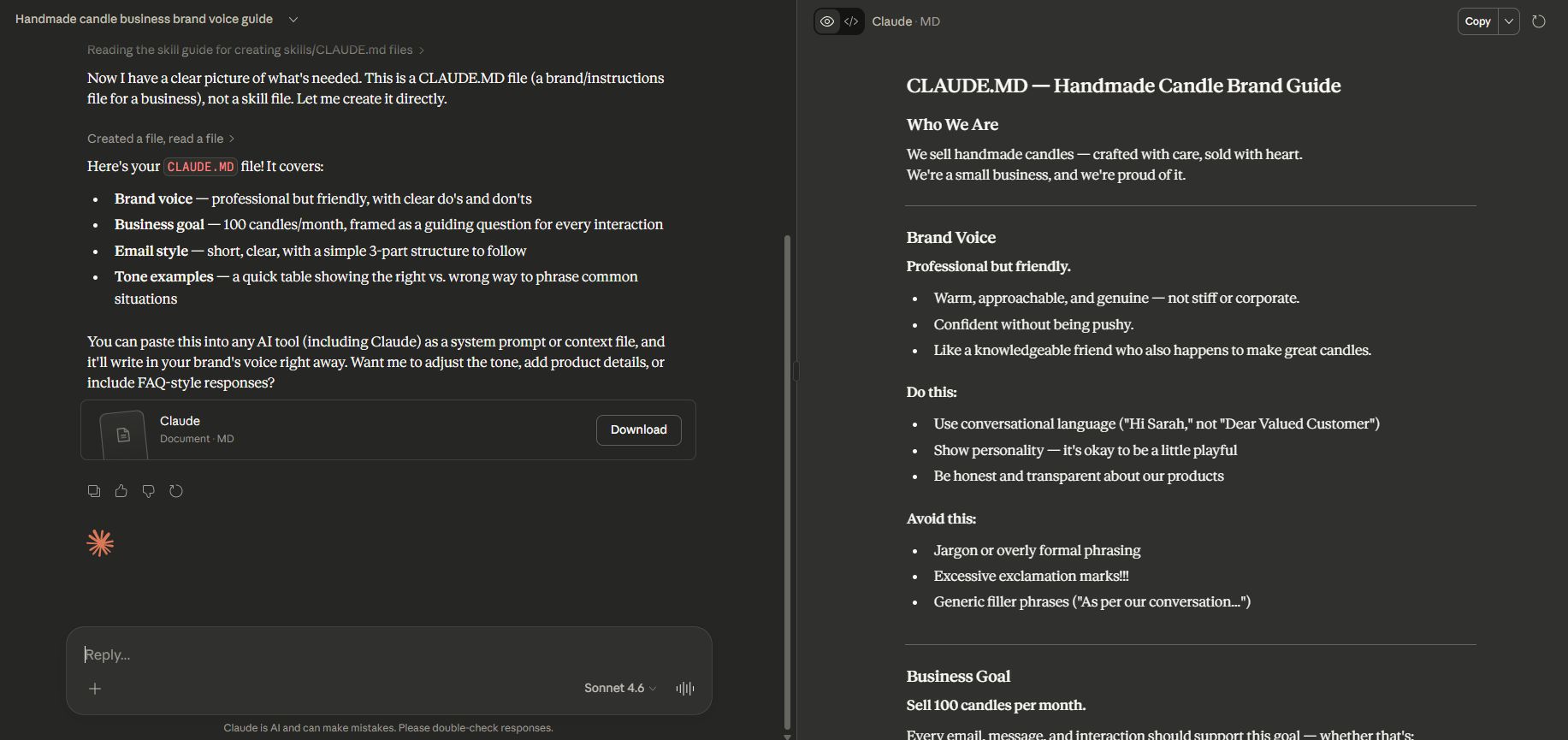Retry the response with the regenerate icon
Image resolution: width=1568 pixels, height=740 pixels.
(176, 491)
